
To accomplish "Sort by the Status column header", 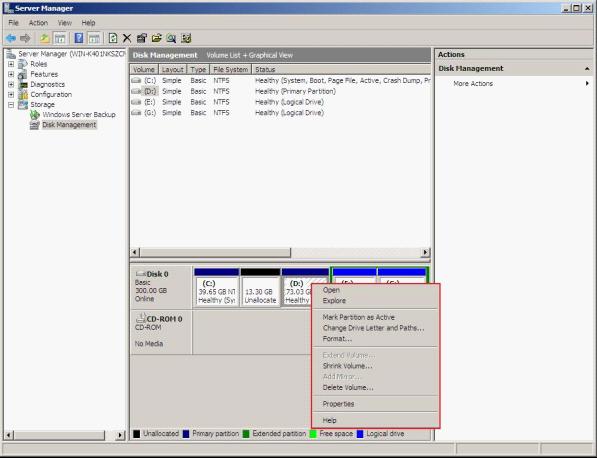I will pos(341,70).
